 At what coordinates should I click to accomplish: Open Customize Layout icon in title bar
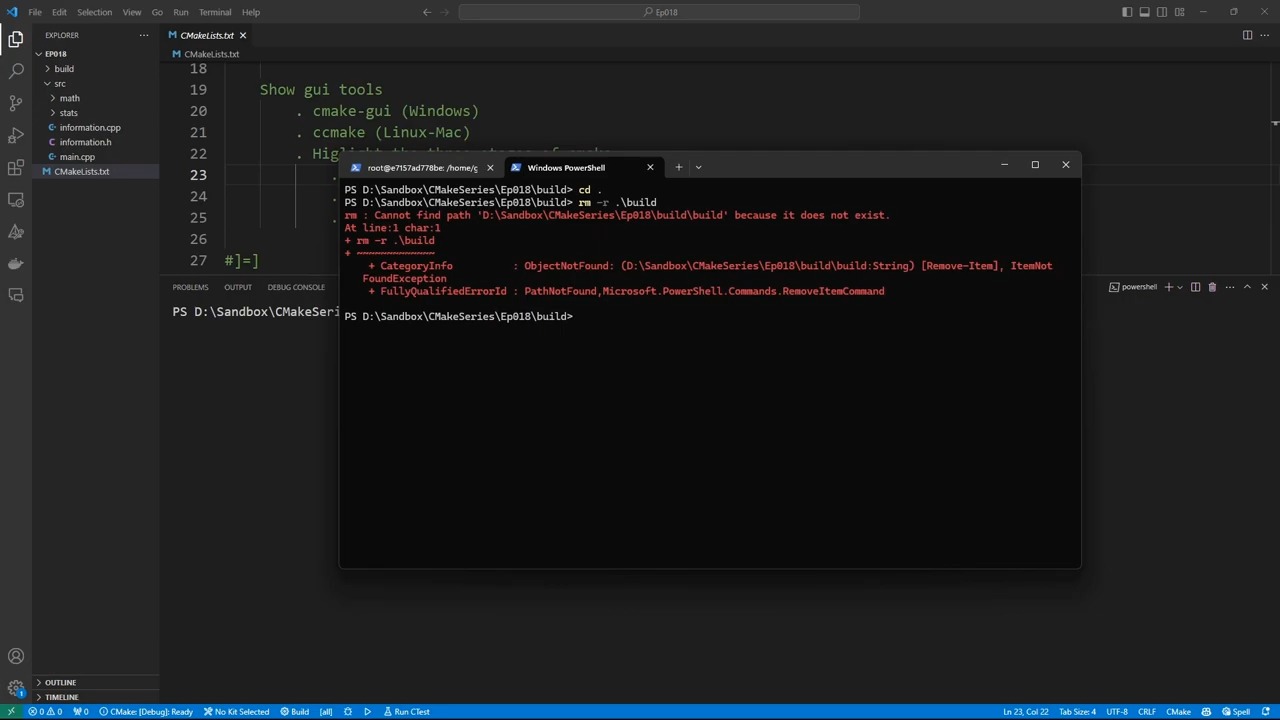click(1179, 12)
